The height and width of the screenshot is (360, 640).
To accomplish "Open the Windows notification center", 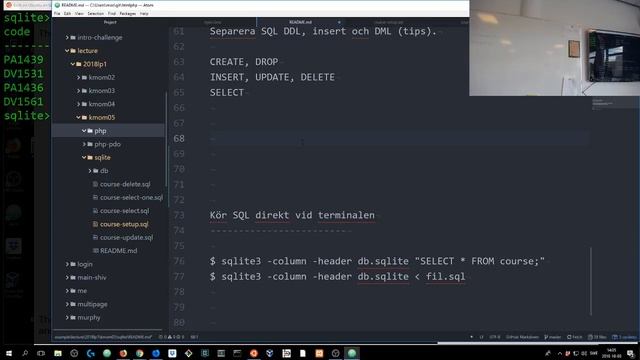I will pyautogui.click(x=631, y=353).
